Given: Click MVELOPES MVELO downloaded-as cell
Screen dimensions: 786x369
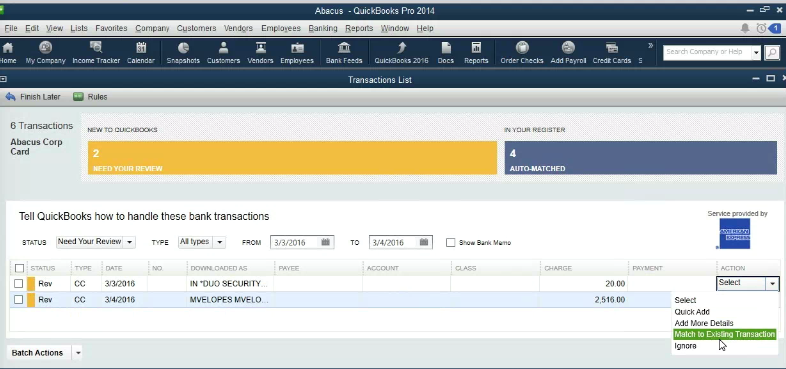Looking at the screenshot, I should tap(231, 300).
